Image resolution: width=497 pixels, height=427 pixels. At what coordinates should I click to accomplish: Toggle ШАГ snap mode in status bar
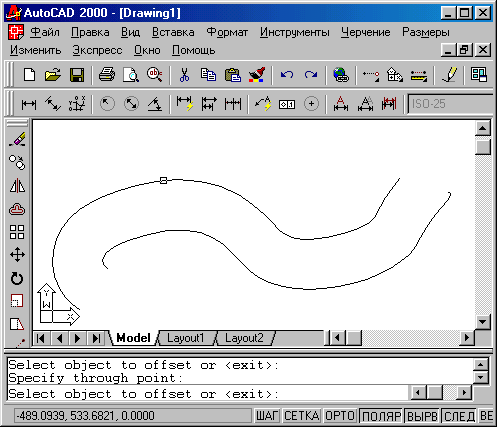click(x=267, y=416)
